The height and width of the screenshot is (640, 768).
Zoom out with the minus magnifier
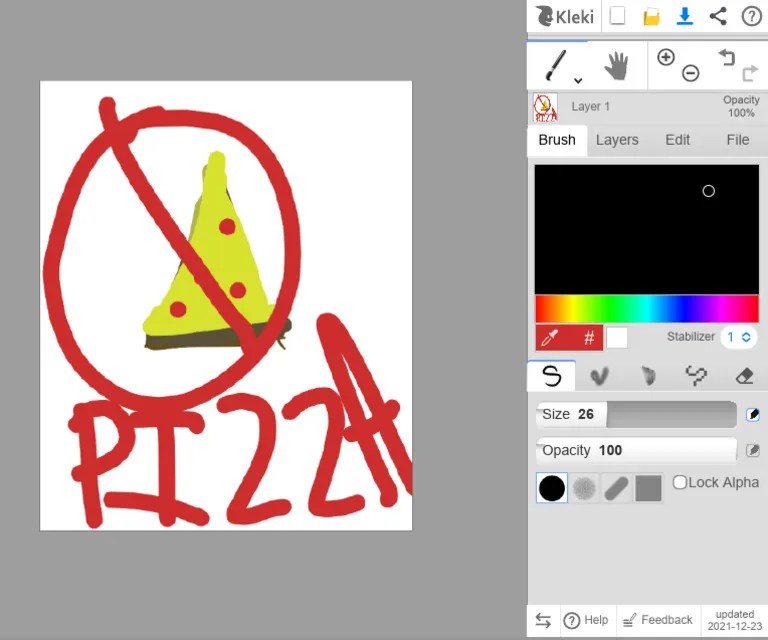pos(691,73)
